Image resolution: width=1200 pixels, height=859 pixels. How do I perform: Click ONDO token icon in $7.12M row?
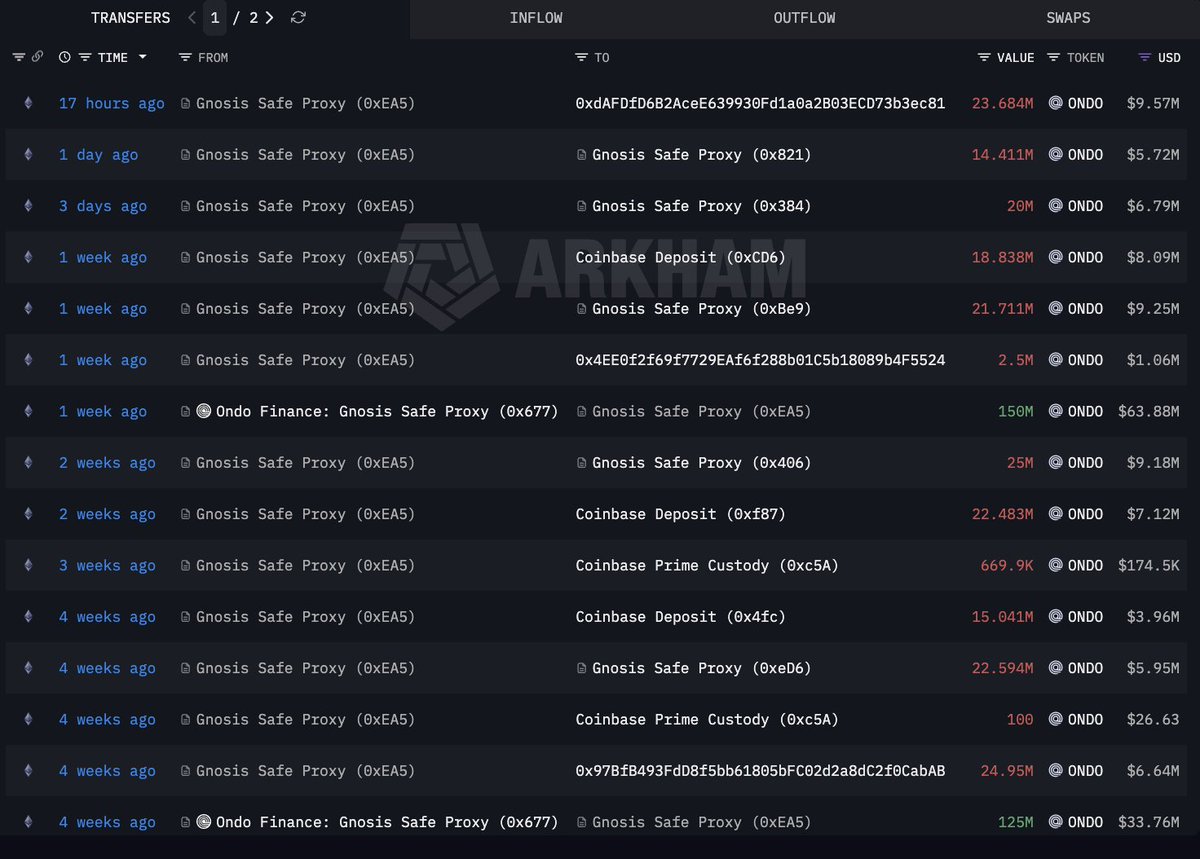point(1055,514)
